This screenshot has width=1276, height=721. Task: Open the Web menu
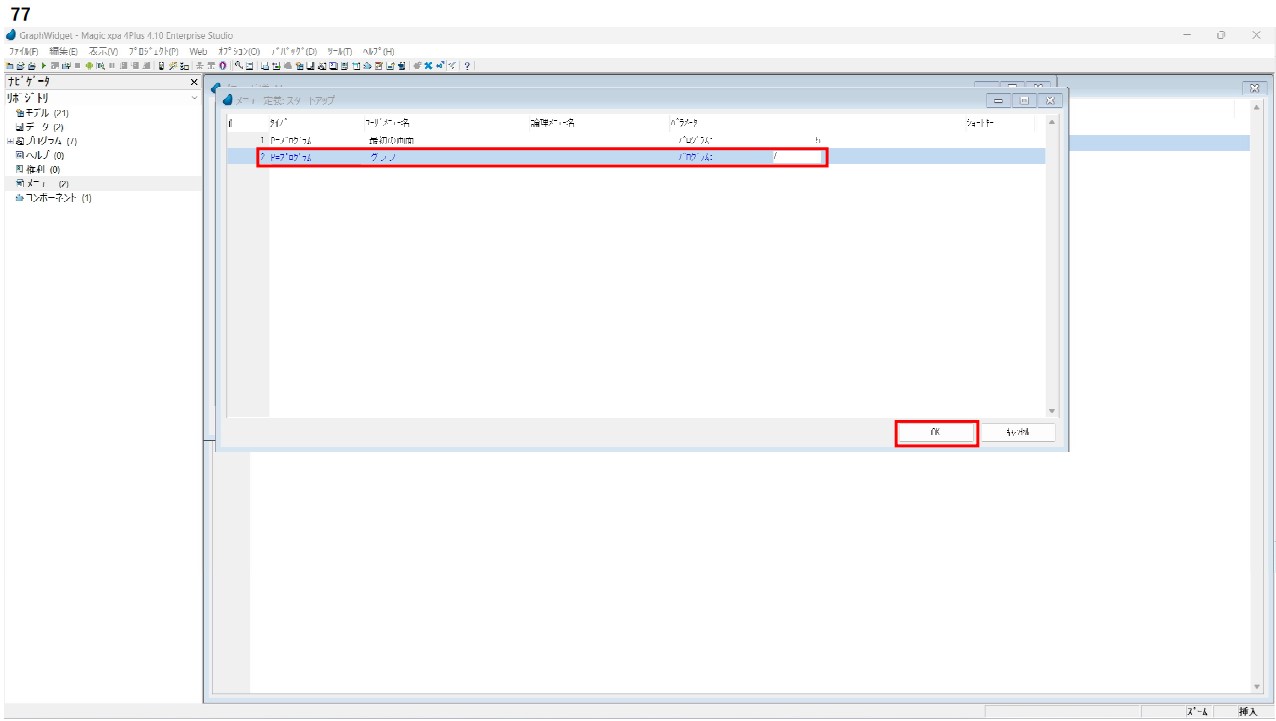(x=198, y=51)
